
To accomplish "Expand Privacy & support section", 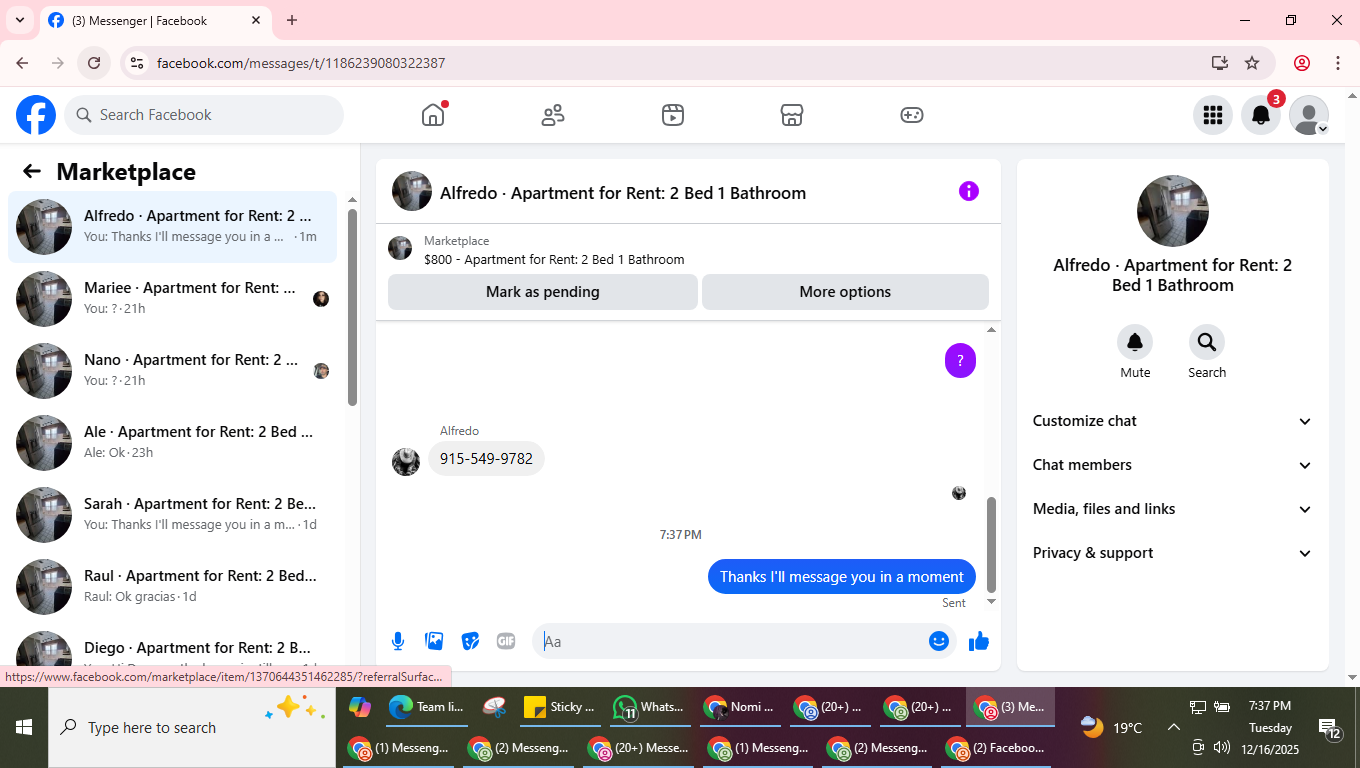I will [x=1173, y=553].
